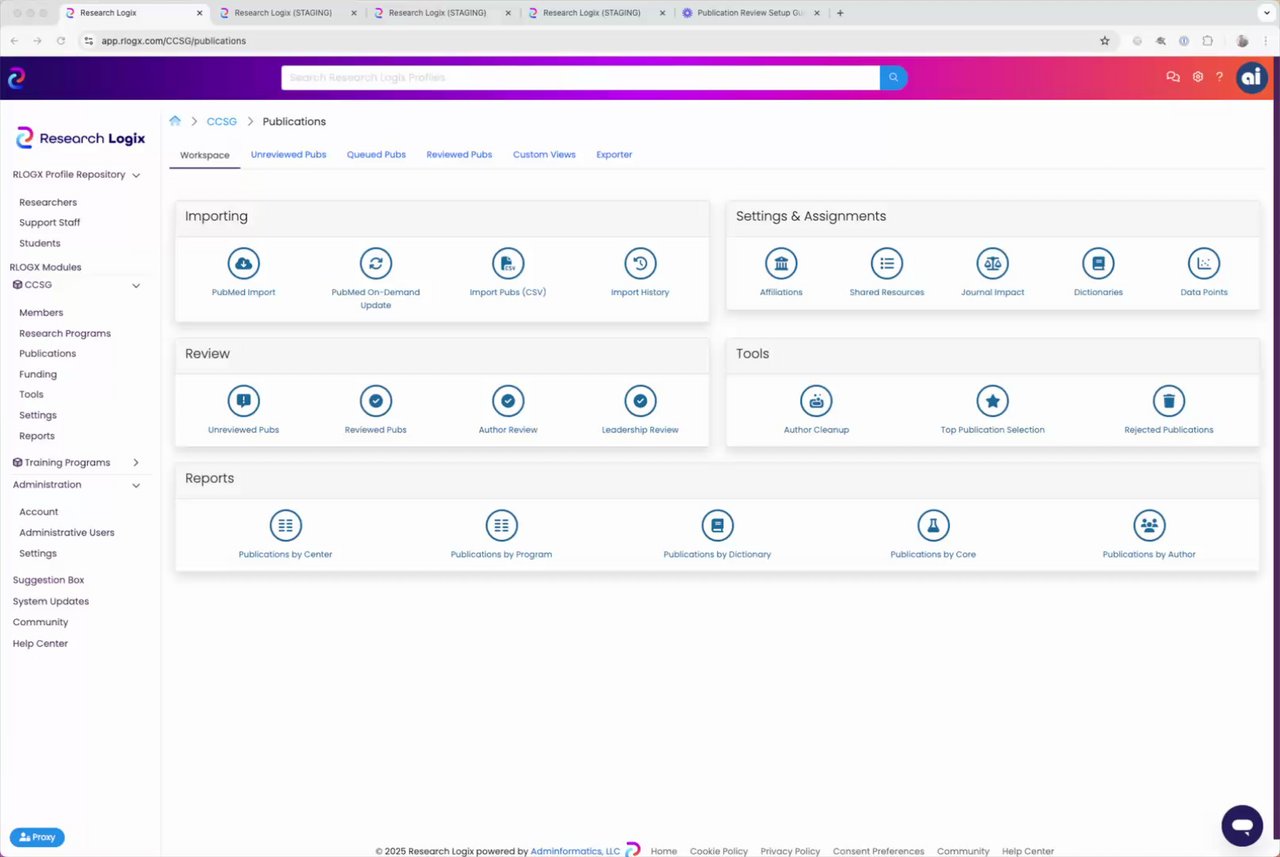Switch to the Unreviewed Pubs tab
This screenshot has height=857, width=1280.
click(288, 155)
